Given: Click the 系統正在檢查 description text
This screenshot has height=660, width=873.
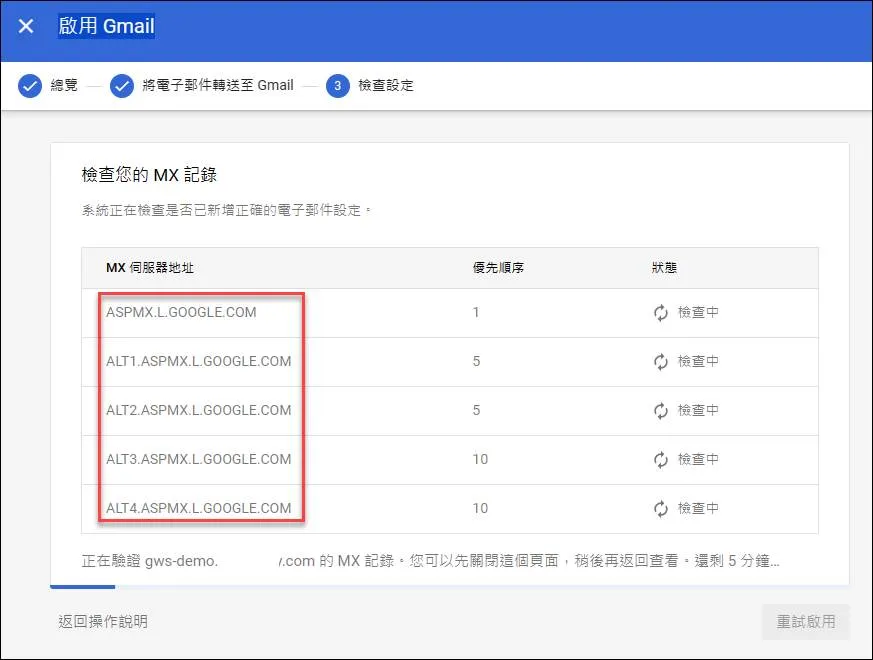Looking at the screenshot, I should 226,211.
